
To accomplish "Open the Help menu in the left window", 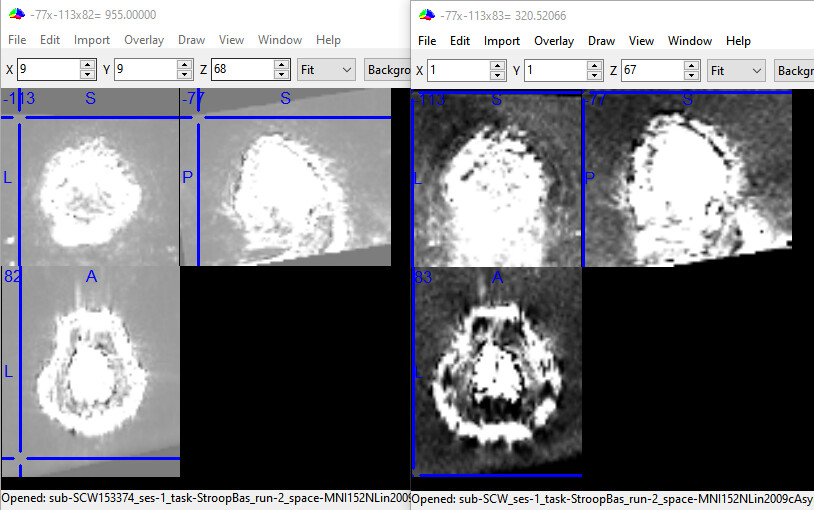I will [x=328, y=40].
